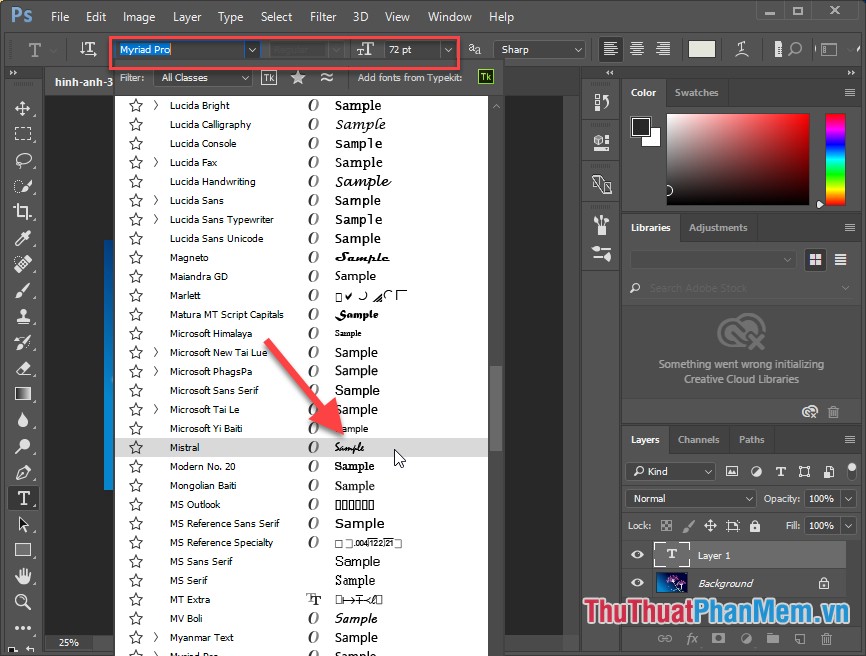This screenshot has width=866, height=656.
Task: Click the Create new layer icon
Action: pyautogui.click(x=800, y=637)
